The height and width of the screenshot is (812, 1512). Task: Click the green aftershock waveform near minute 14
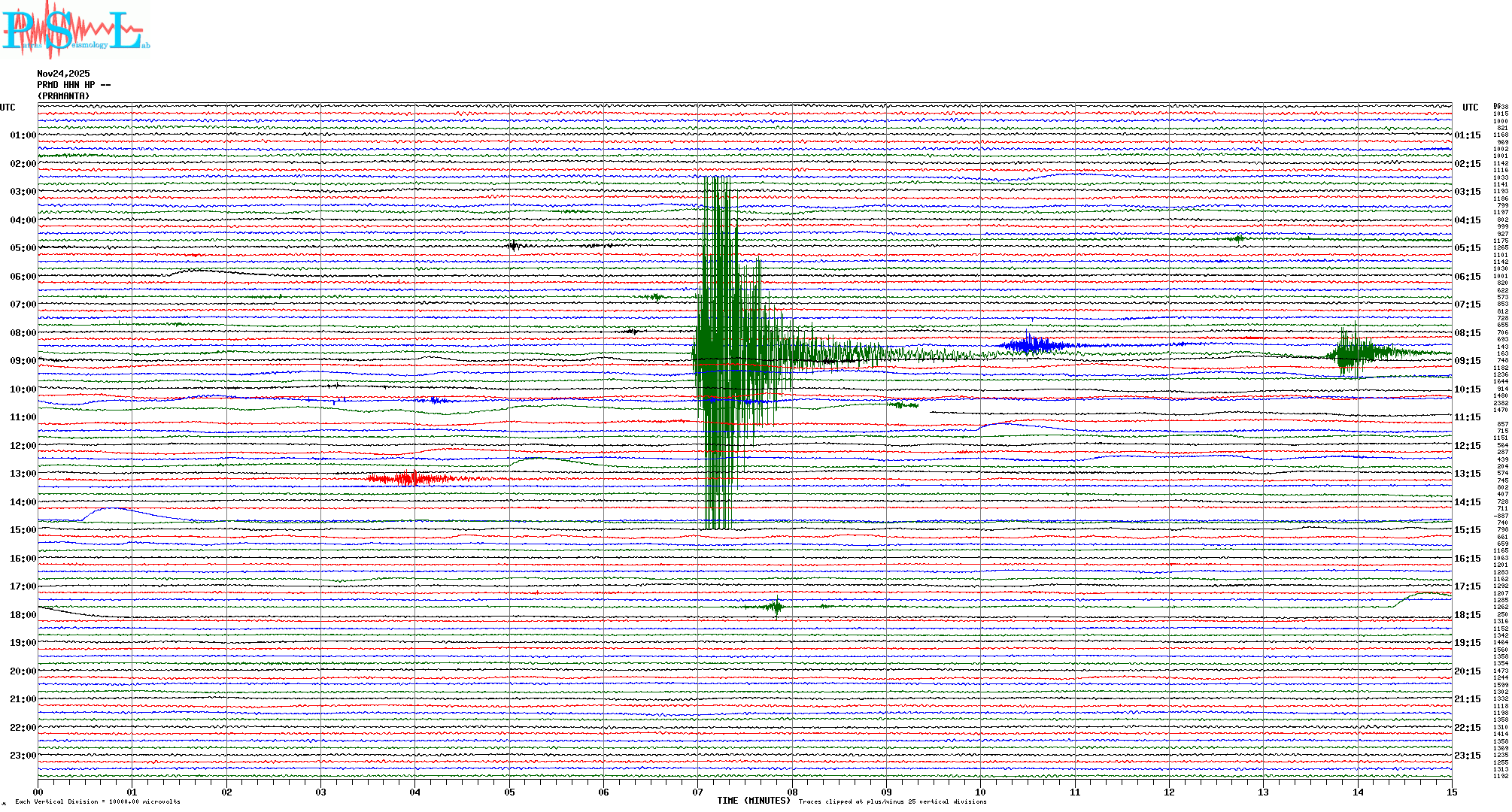click(x=1354, y=353)
